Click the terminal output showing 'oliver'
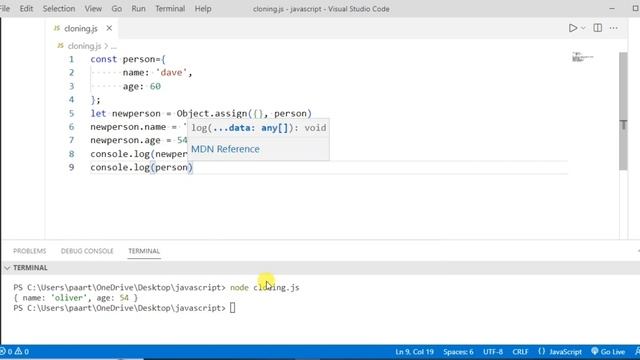This screenshot has height=360, width=640. (x=76, y=298)
